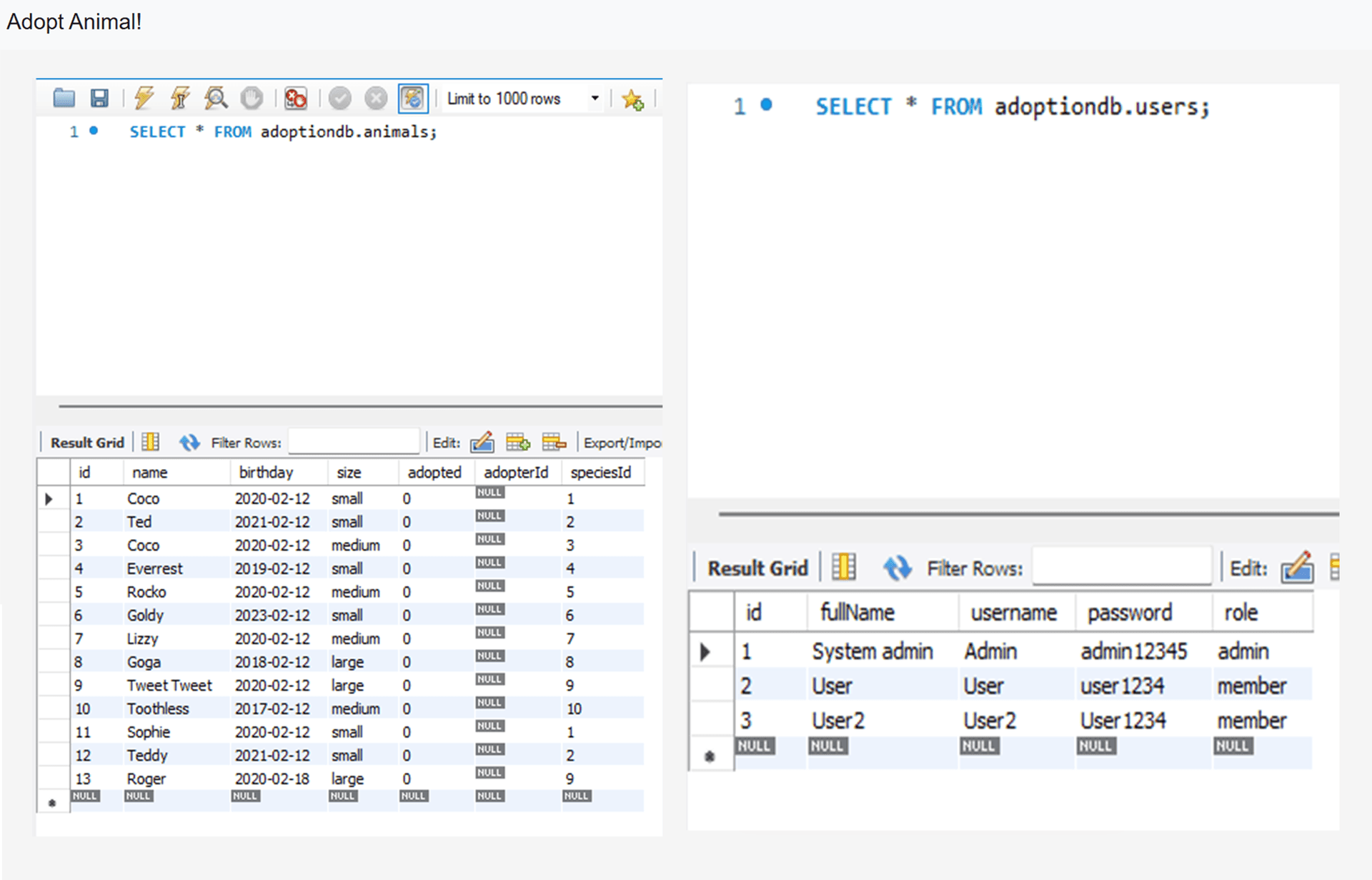1372x880 pixels.
Task: Toggle the auto-commit mode button
Action: click(413, 98)
